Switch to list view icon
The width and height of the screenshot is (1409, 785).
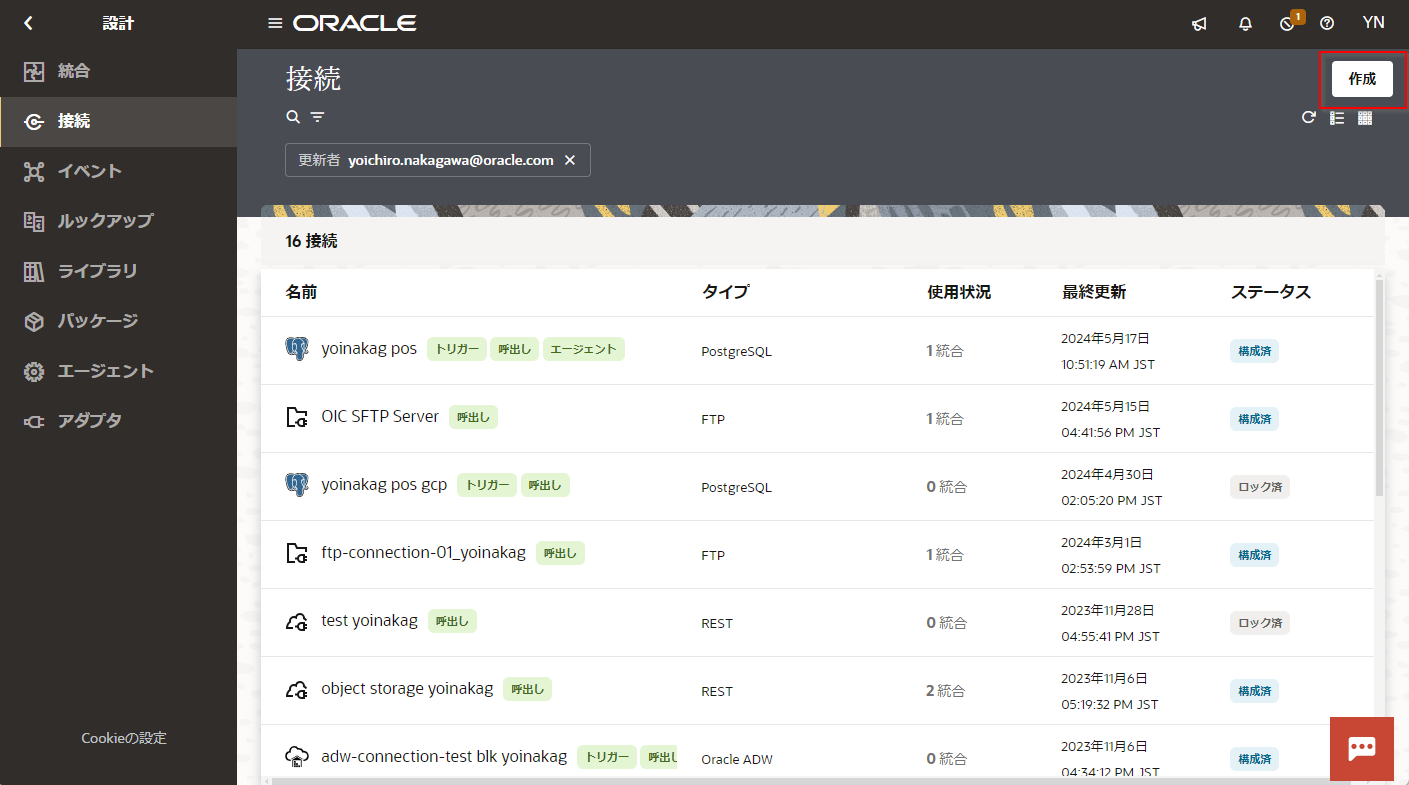click(1337, 118)
